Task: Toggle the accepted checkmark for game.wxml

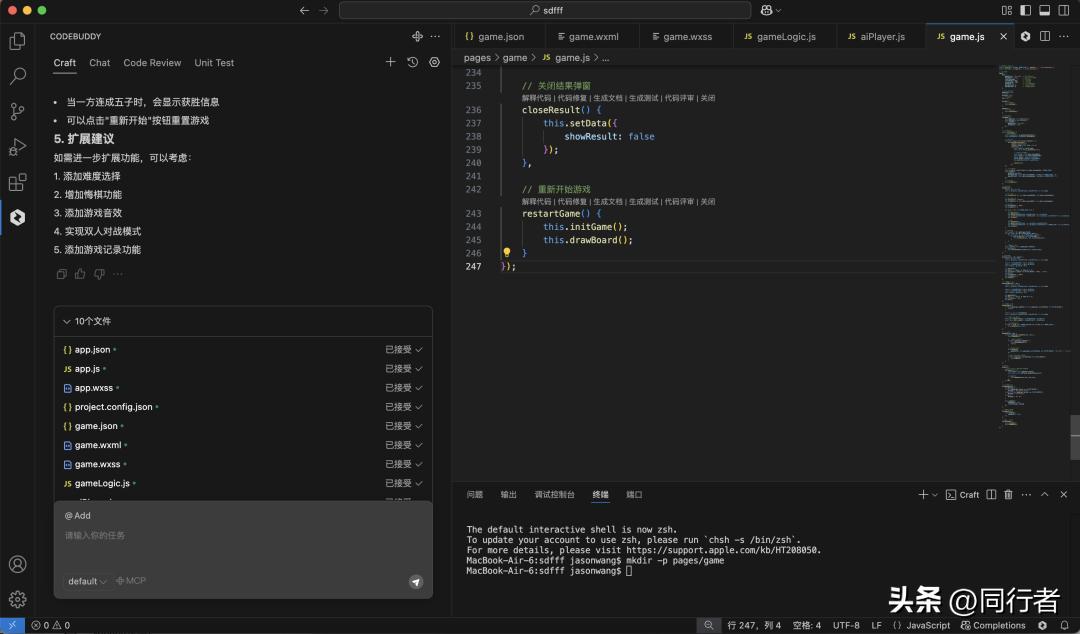Action: click(420, 444)
